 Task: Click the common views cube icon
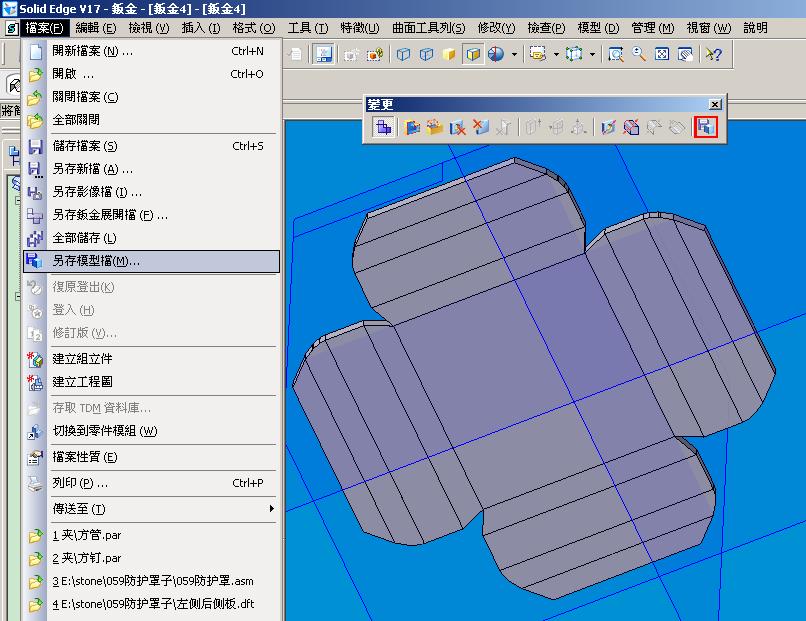574,54
